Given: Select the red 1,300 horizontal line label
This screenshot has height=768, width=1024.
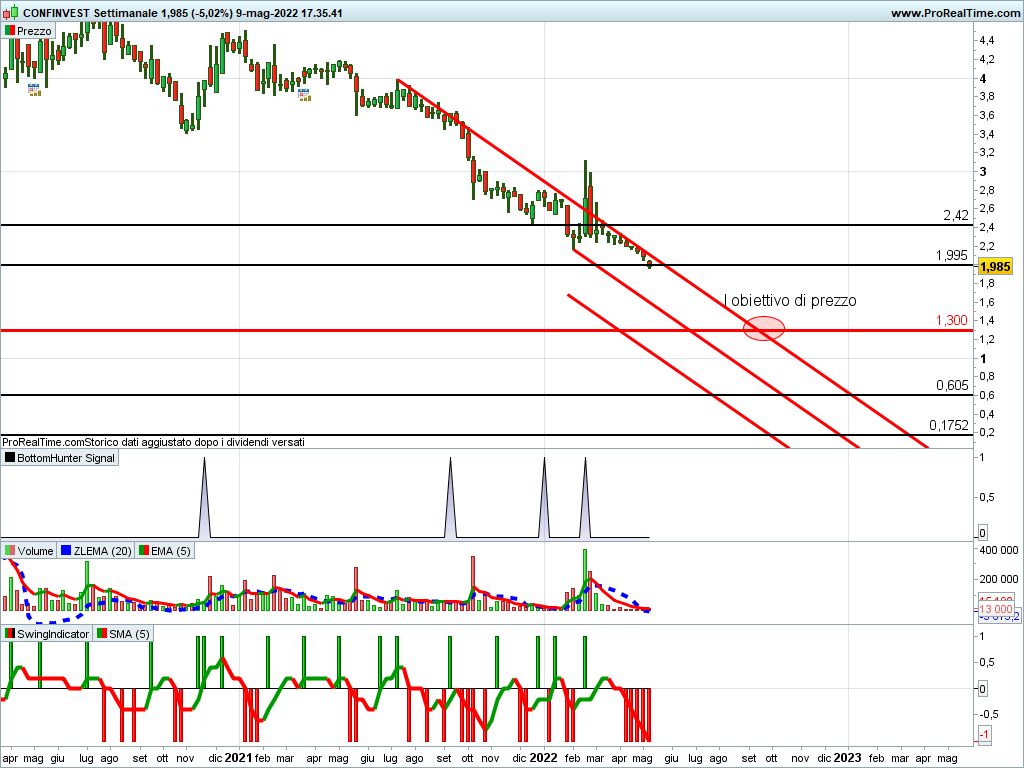Looking at the screenshot, I should [x=951, y=320].
